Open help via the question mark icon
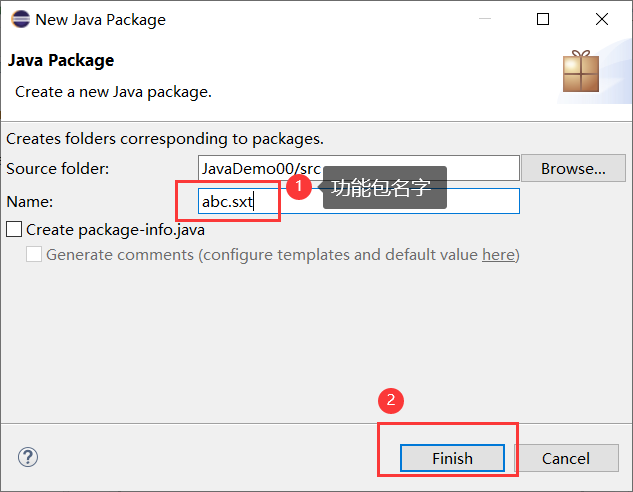Screen dimensions: 633x492 click(x=28, y=457)
